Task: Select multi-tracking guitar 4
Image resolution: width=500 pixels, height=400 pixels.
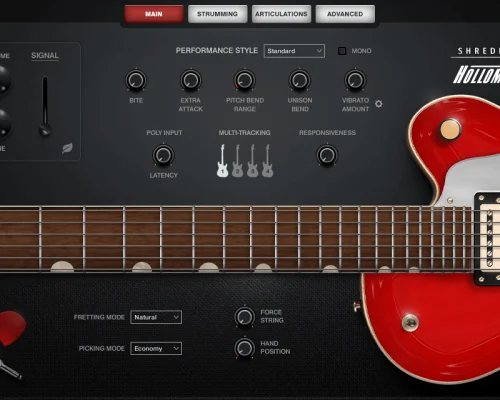Action: tap(268, 160)
